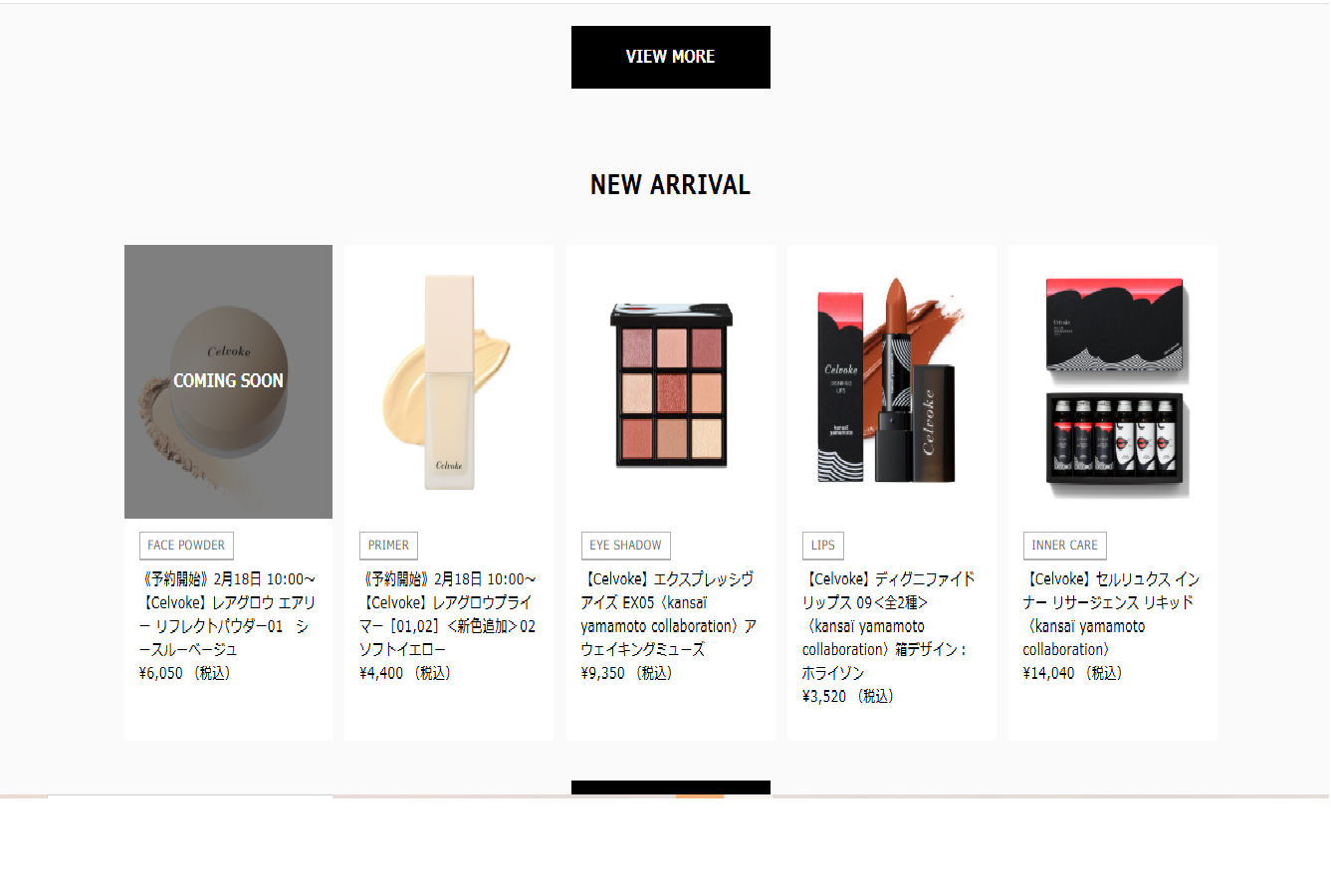Open the inner care bottle set image

tap(1113, 381)
